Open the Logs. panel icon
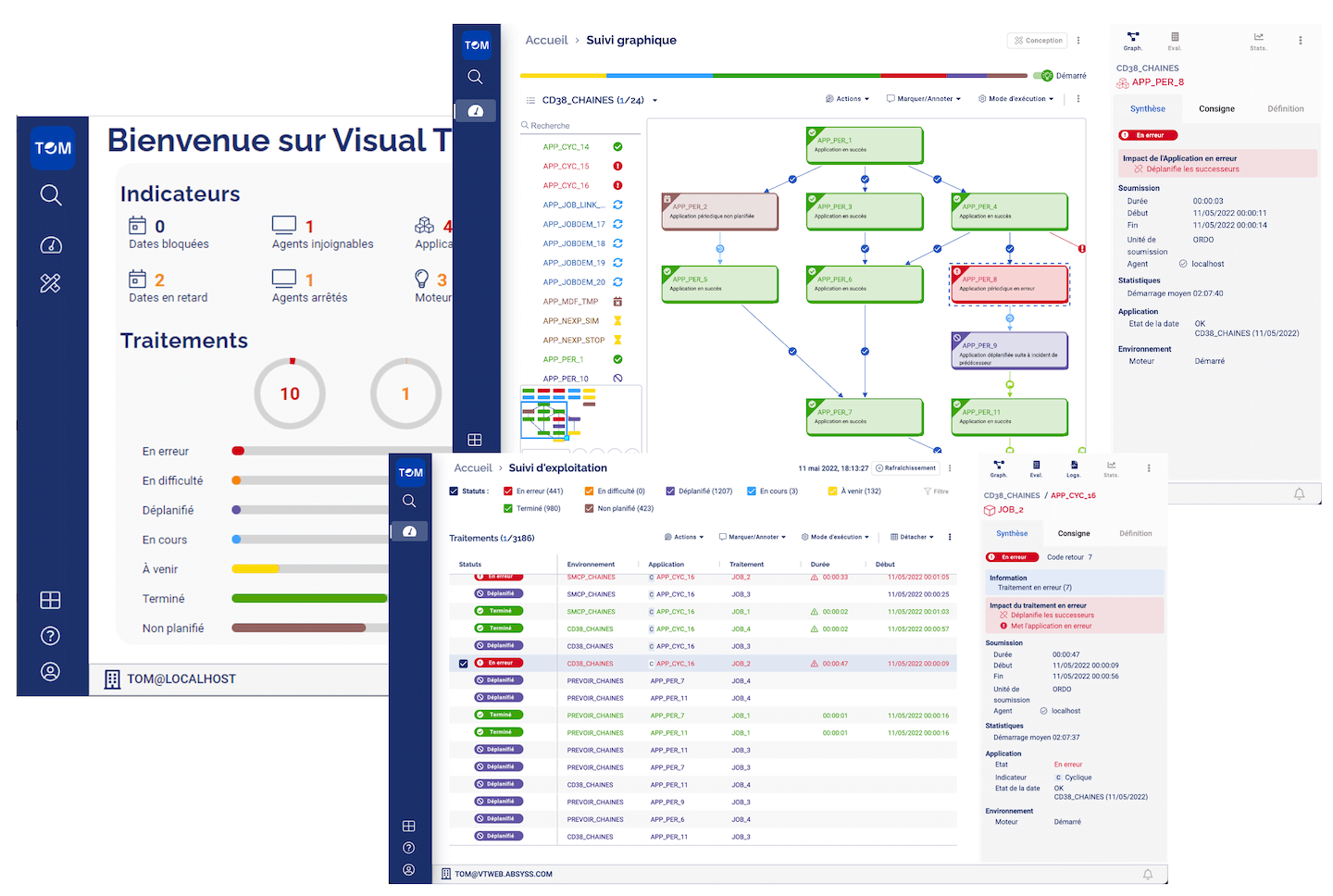This screenshot has height=896, width=1333. click(1073, 467)
